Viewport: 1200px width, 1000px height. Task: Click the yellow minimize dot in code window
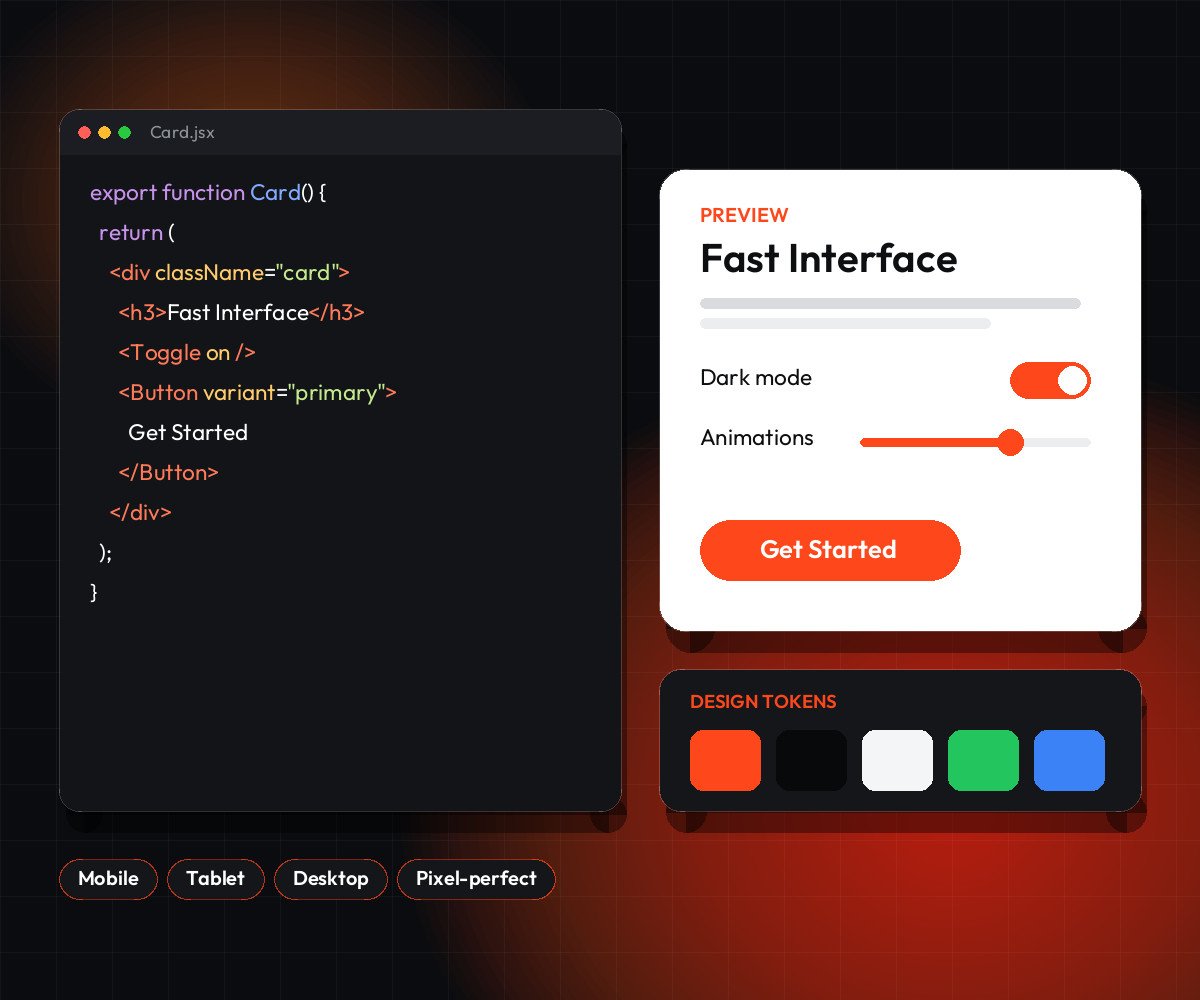(104, 133)
